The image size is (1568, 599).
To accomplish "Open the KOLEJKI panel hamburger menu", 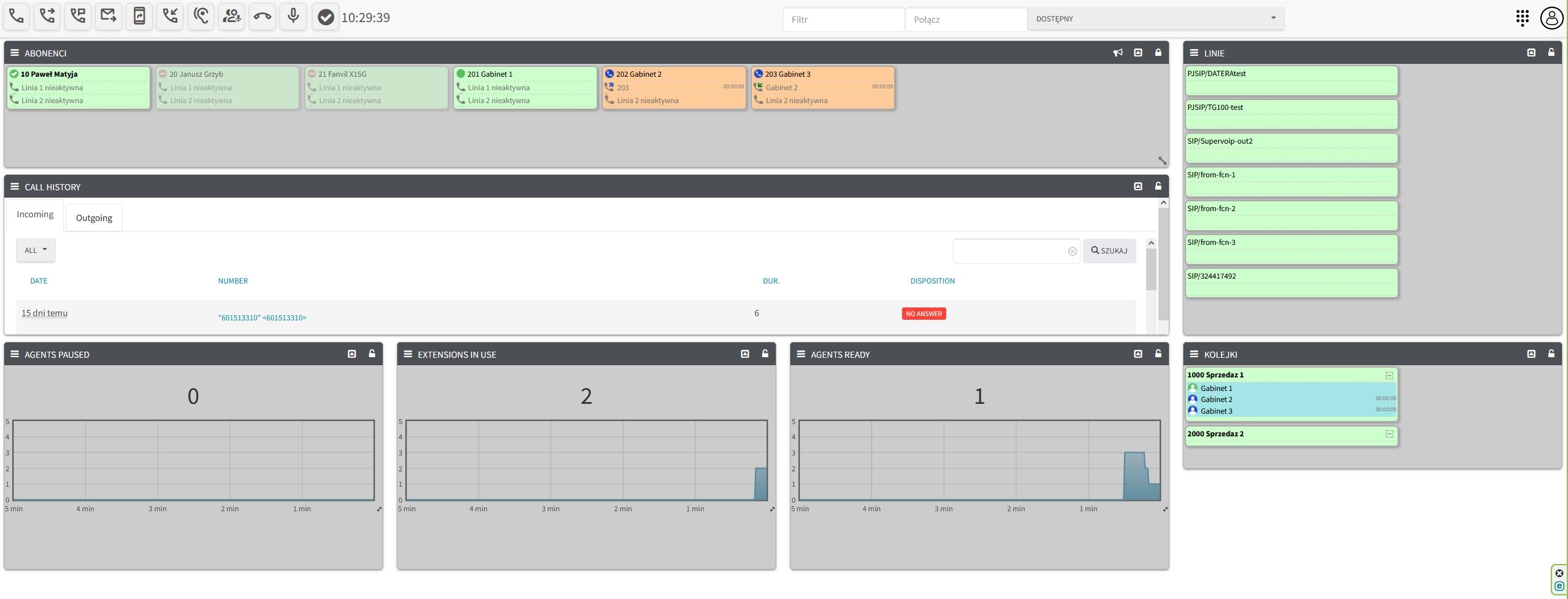I will [x=1194, y=354].
